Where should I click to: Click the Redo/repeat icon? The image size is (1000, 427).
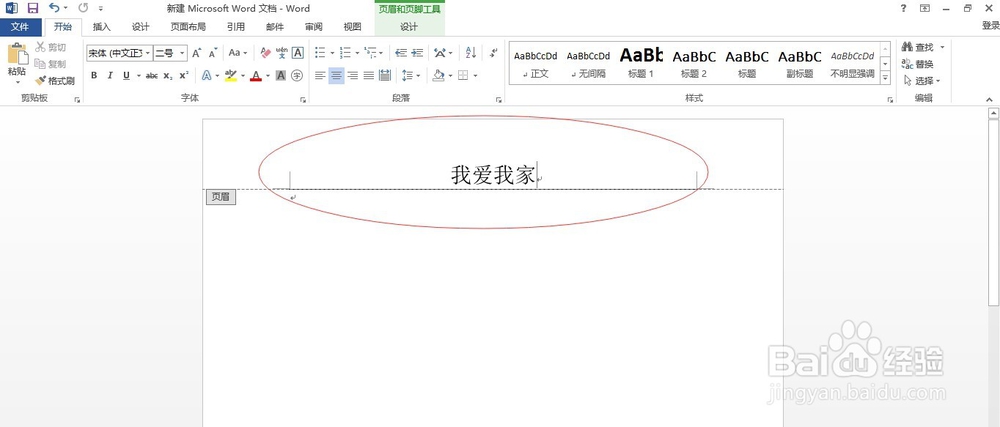pyautogui.click(x=83, y=8)
